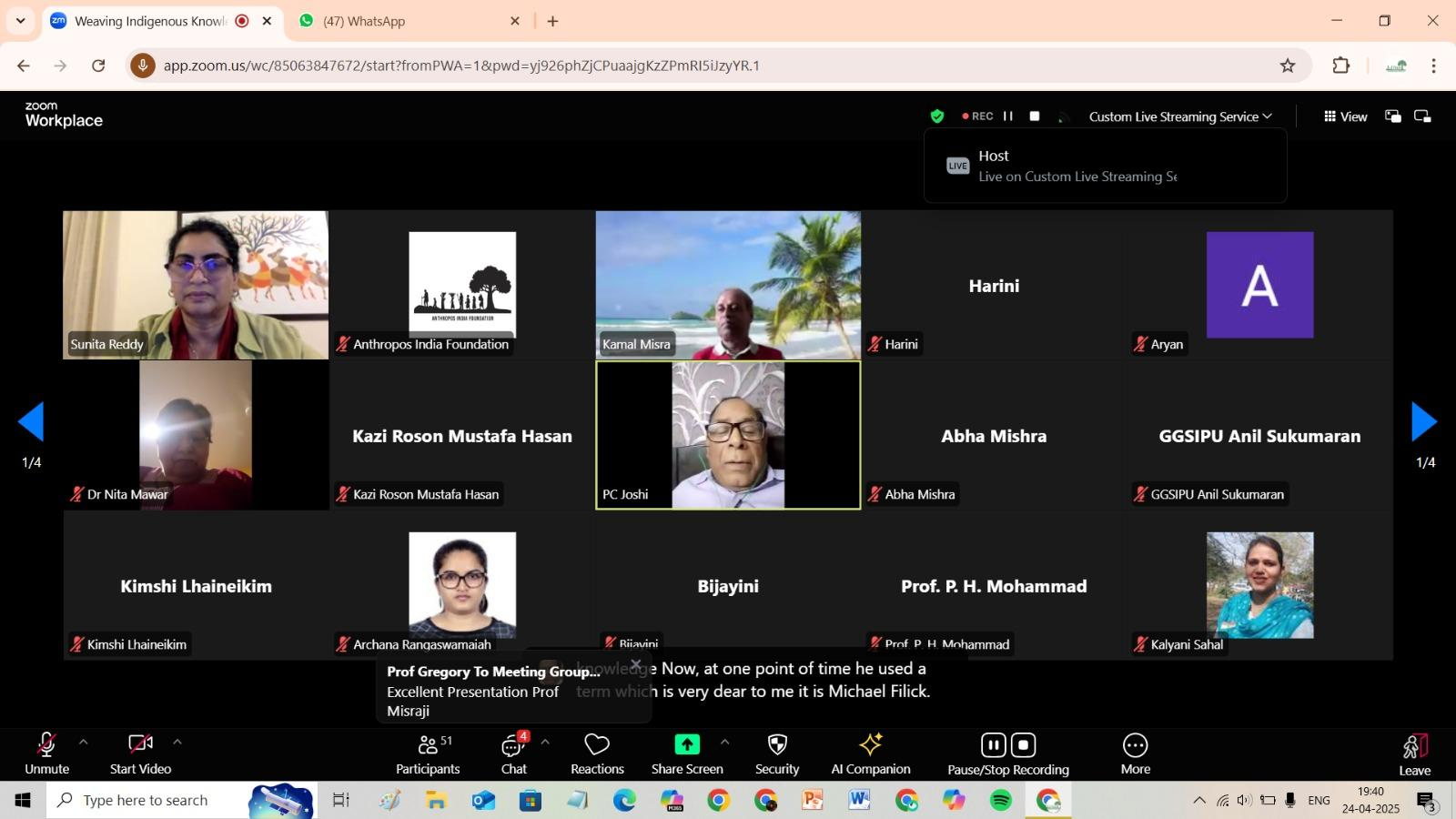This screenshot has height=819, width=1456.
Task: Select PC Joshi's video tile
Action: coord(728,435)
